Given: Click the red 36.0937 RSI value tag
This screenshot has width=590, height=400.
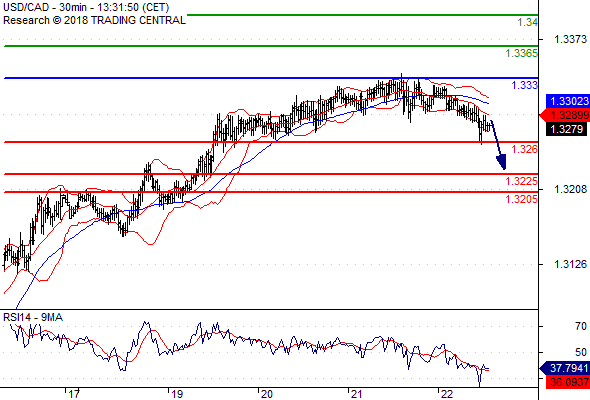Looking at the screenshot, I should 567,382.
